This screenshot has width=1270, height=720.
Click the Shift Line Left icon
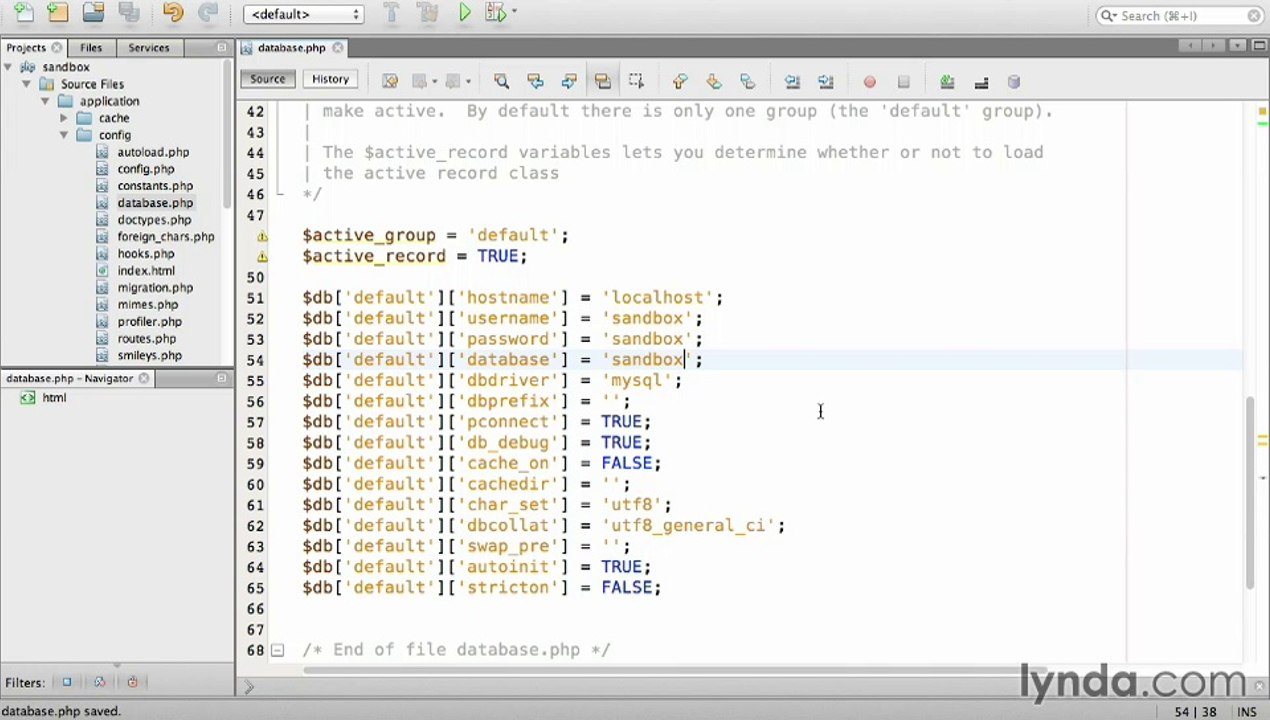coord(792,81)
